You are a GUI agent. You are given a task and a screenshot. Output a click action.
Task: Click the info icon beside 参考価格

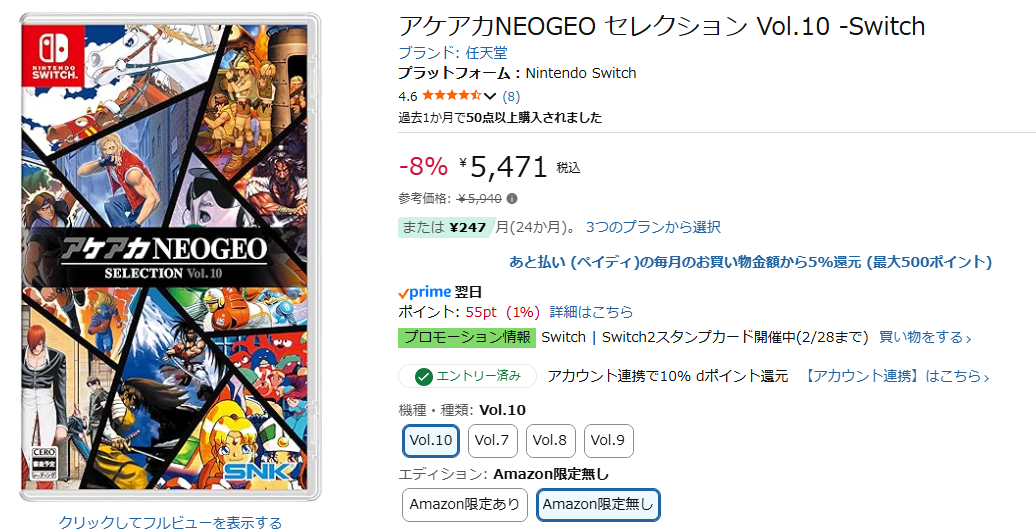pos(512,198)
